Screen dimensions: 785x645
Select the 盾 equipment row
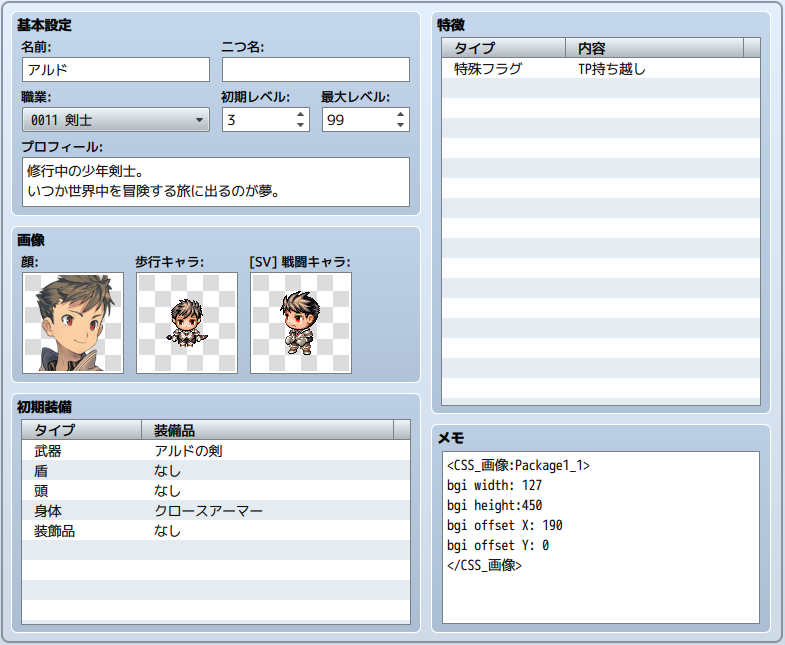point(216,471)
